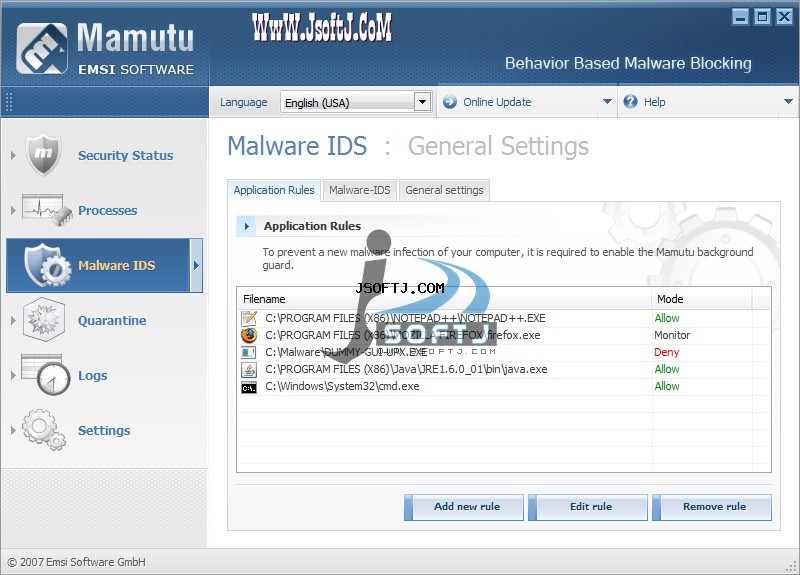Click the Monitor mode of firefox.exe

point(672,335)
